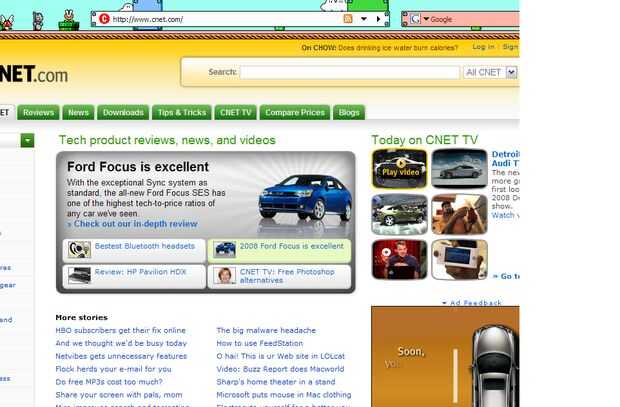Focus the CNET Search input box
This screenshot has height=407, width=620.
coord(350,72)
